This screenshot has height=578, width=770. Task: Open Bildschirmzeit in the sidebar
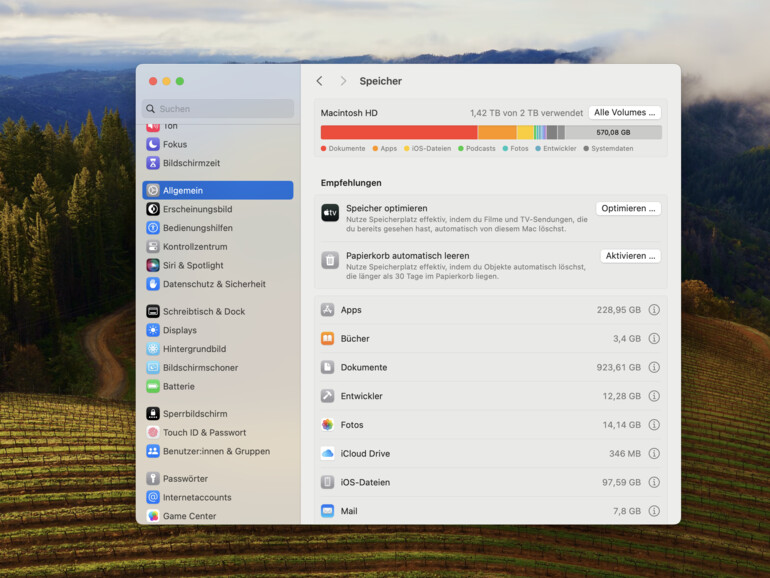tap(218, 163)
